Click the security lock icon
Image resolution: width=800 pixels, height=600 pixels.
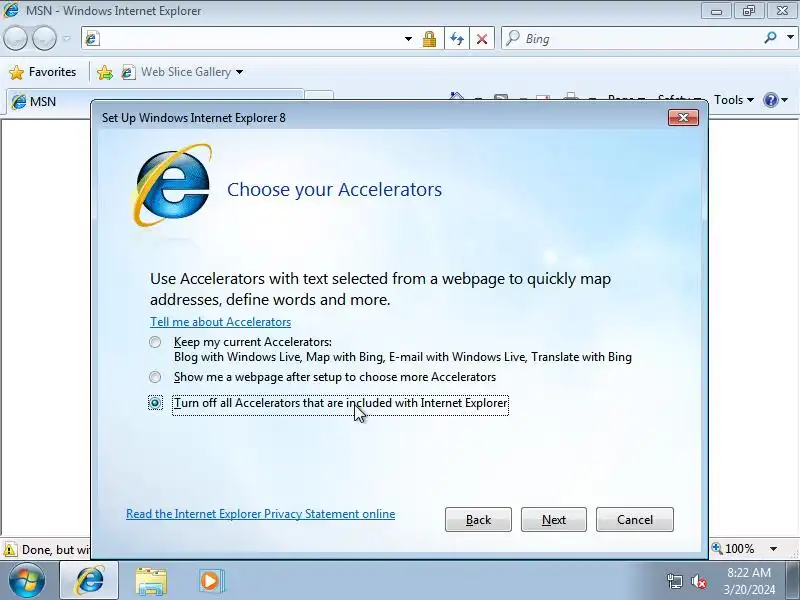(x=430, y=39)
